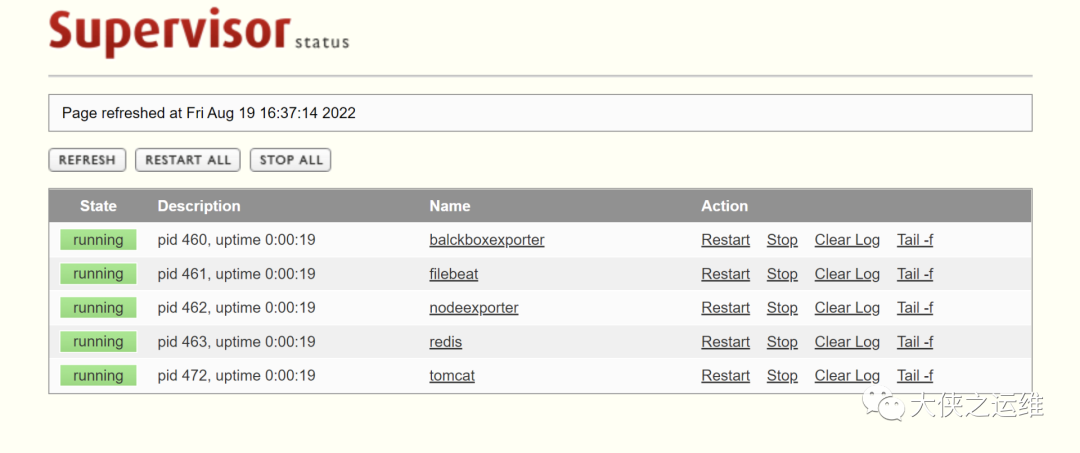Click the running state badge for tomcat

[x=98, y=376]
